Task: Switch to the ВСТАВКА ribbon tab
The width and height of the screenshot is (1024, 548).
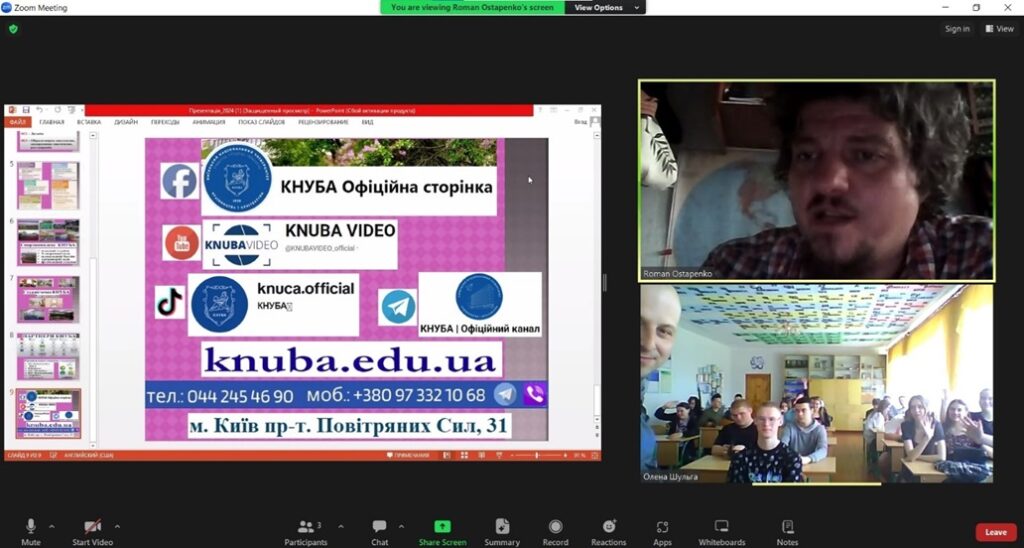Action: point(89,122)
